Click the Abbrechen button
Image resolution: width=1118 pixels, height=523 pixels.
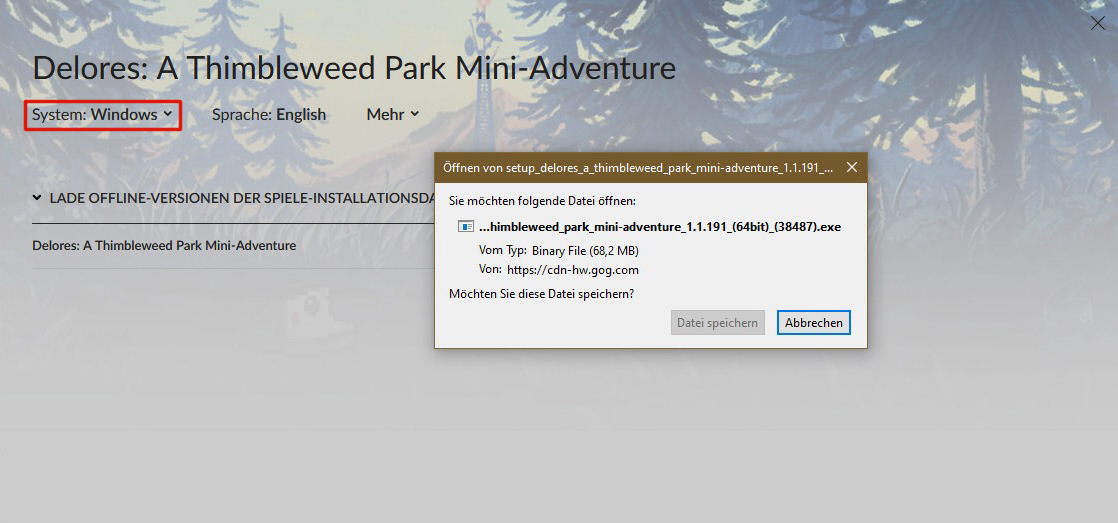[x=814, y=323]
